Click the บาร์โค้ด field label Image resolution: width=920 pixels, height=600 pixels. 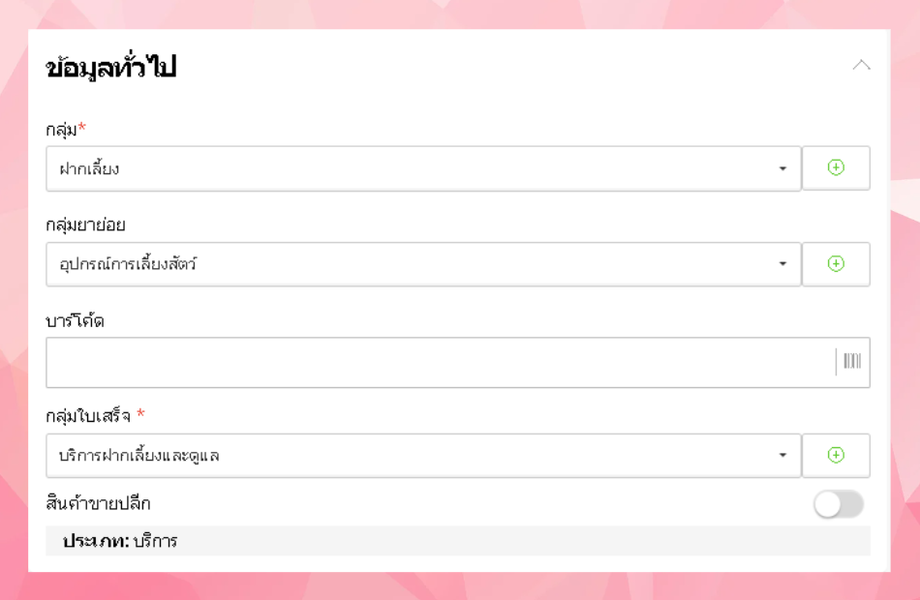click(x=75, y=321)
